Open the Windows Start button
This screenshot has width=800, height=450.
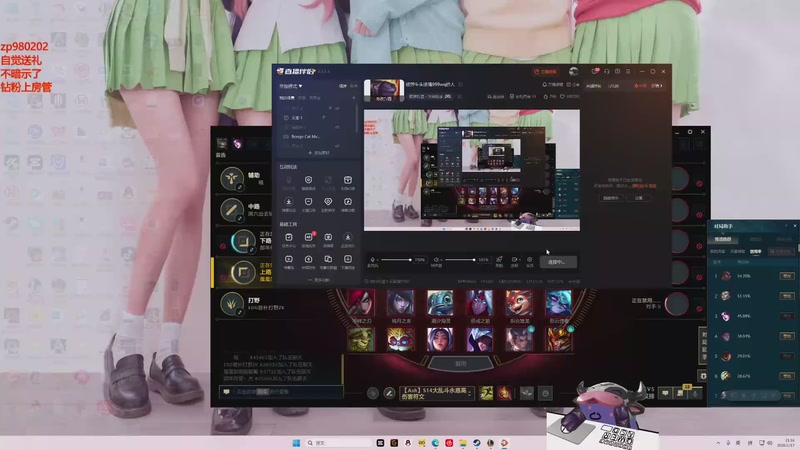[296, 443]
